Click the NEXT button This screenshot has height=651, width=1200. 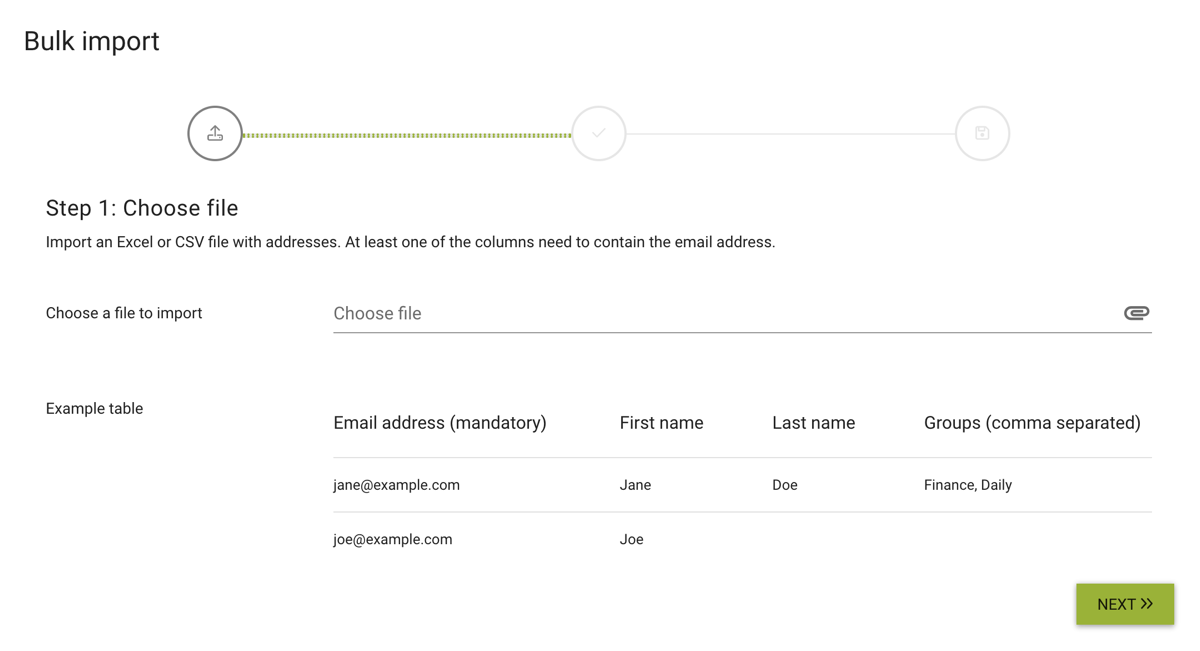pyautogui.click(x=1125, y=604)
